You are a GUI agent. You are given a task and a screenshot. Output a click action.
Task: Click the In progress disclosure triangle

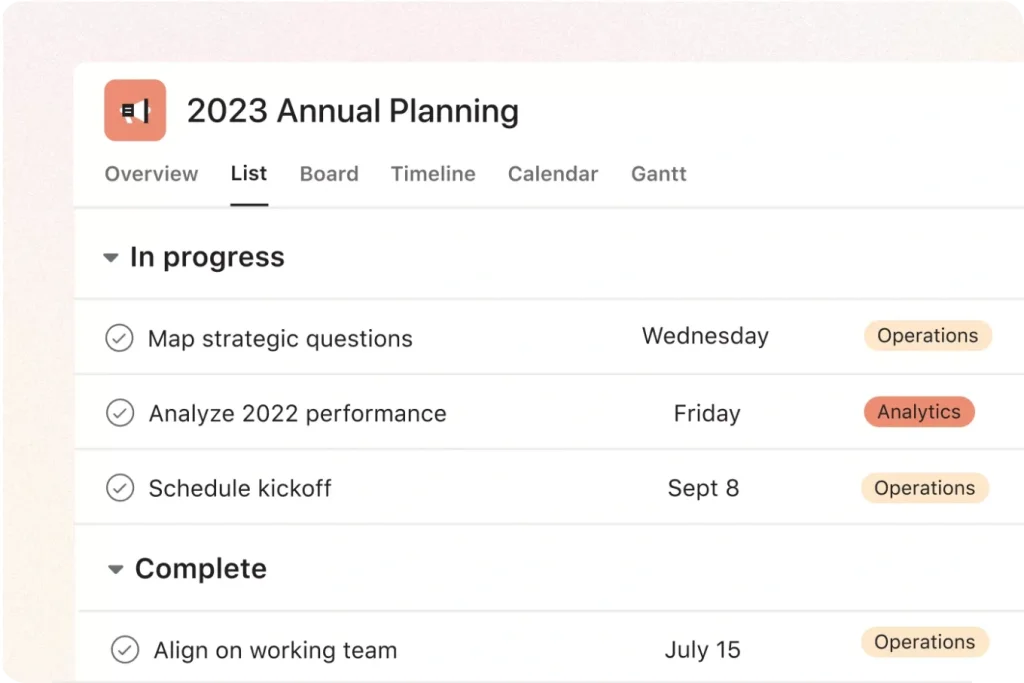point(110,257)
